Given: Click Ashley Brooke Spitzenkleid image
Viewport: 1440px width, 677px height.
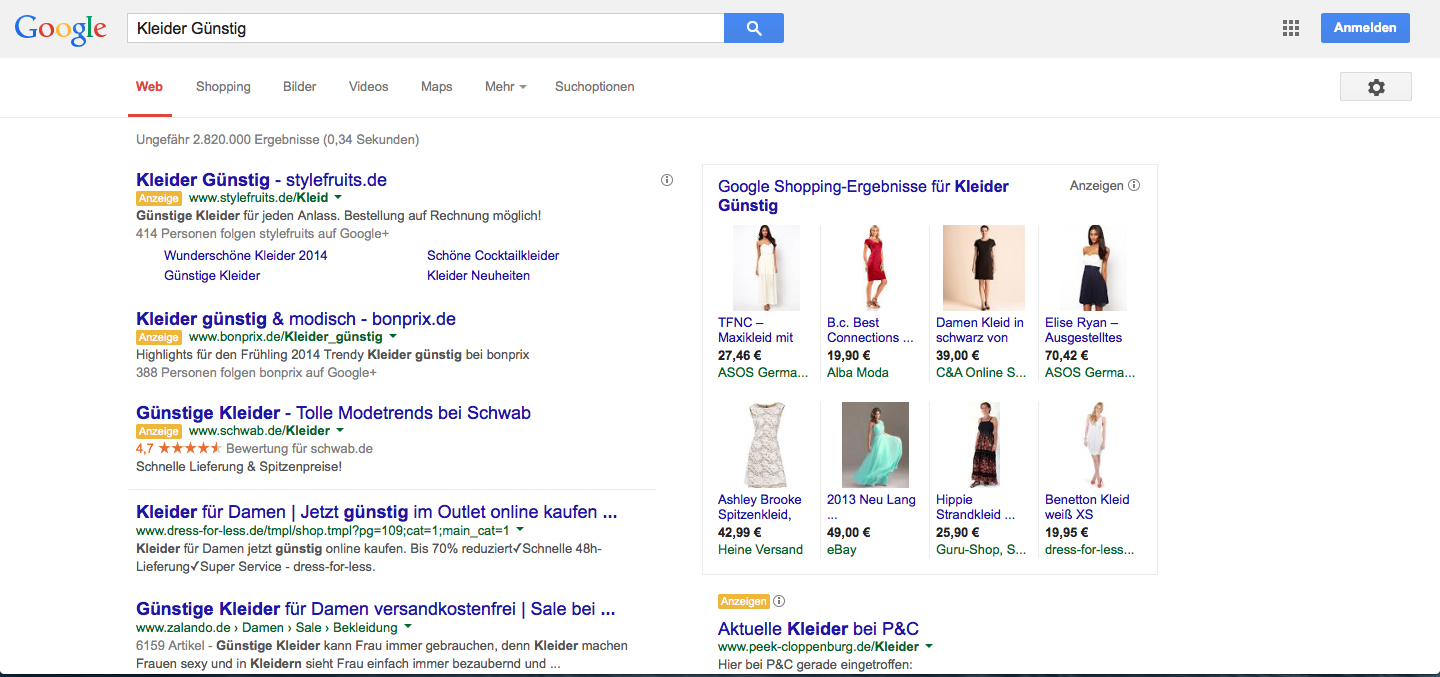Looking at the screenshot, I should point(766,445).
